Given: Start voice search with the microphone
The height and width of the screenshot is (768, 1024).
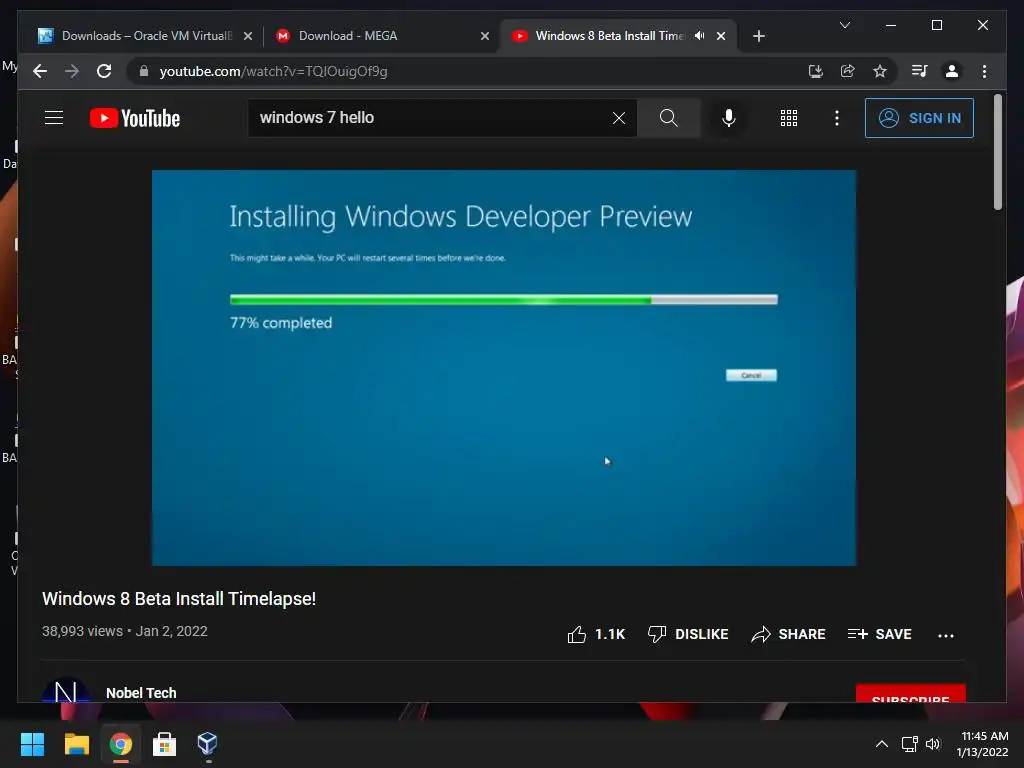Looking at the screenshot, I should tap(729, 118).
